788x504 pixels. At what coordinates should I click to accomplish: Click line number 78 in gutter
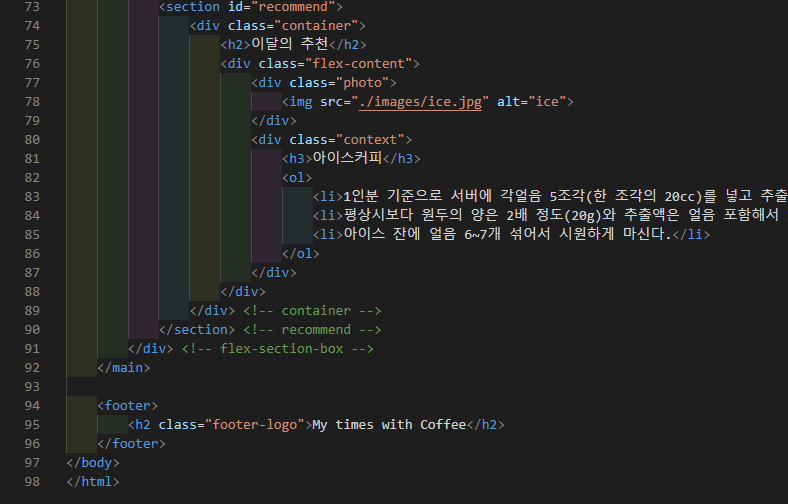pos(32,102)
